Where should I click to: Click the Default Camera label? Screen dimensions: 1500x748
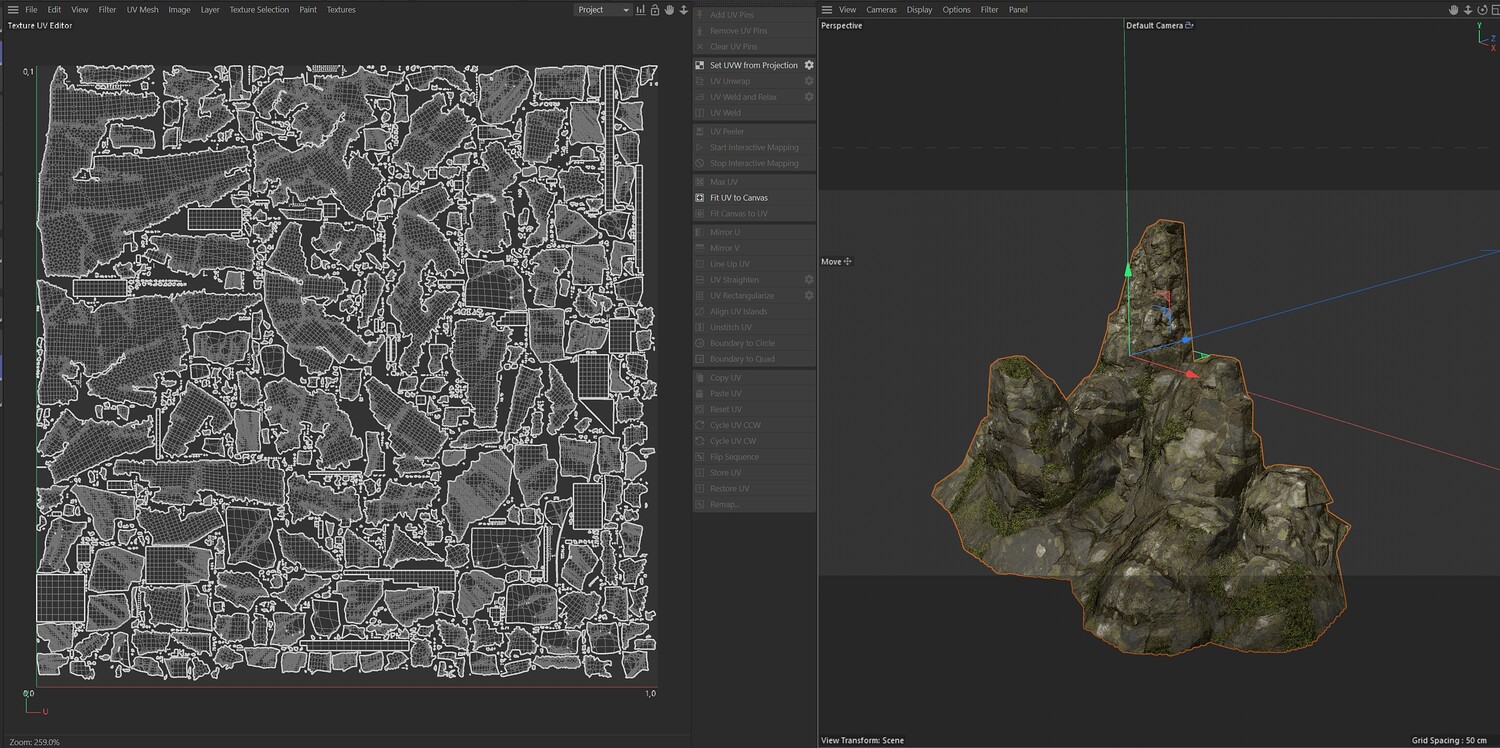[1154, 26]
